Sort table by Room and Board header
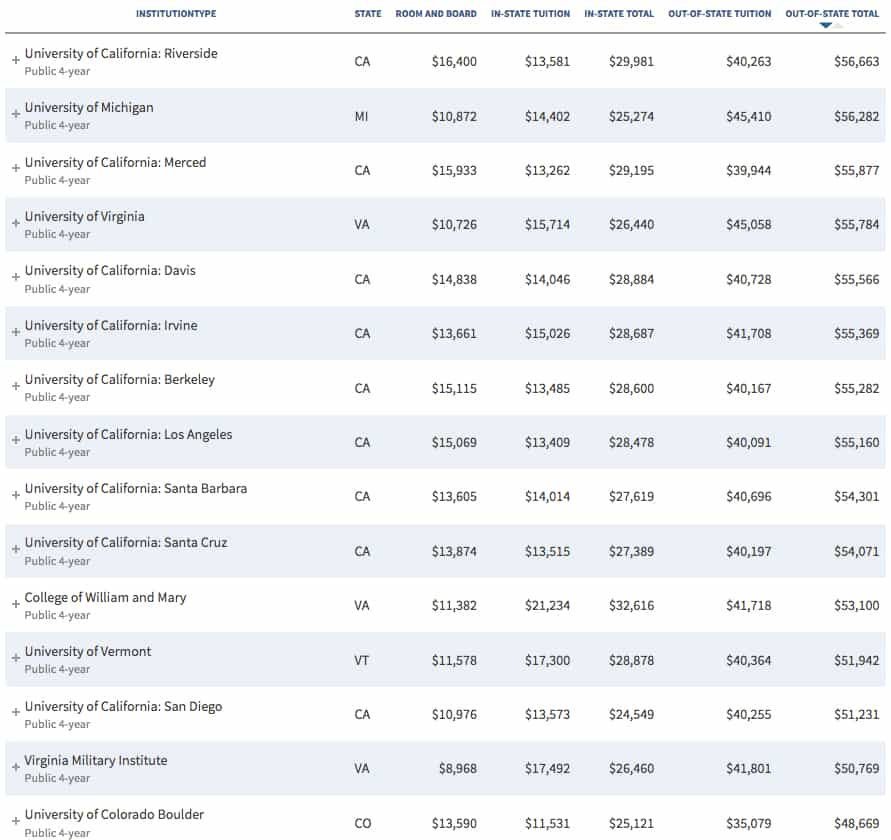The height and width of the screenshot is (840, 891). pyautogui.click(x=436, y=14)
